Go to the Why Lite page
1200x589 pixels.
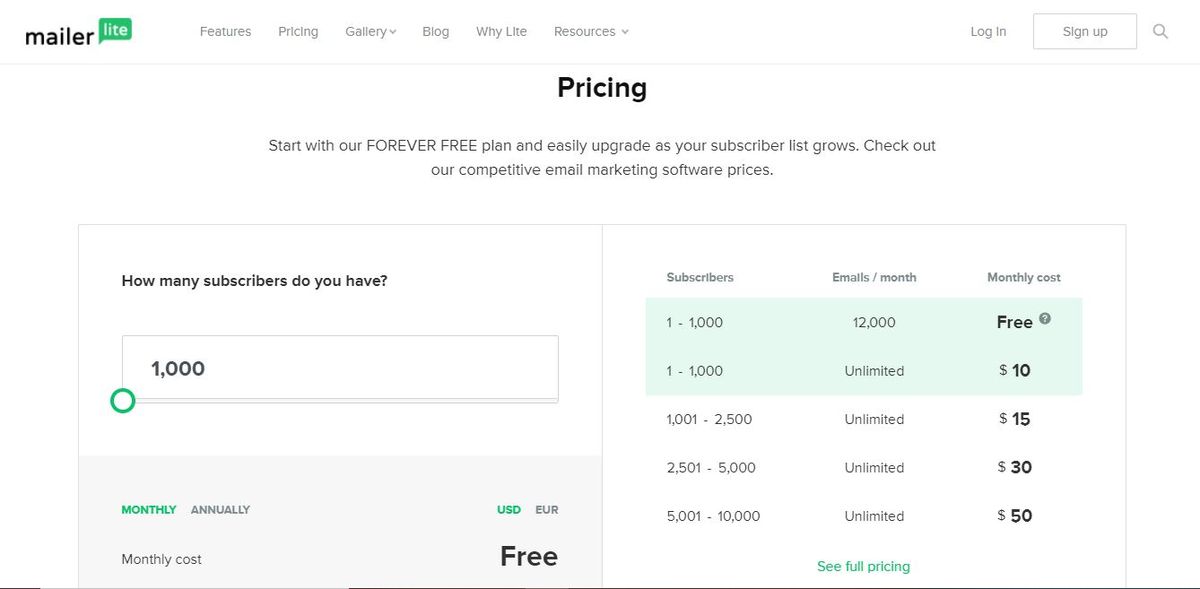coord(501,31)
